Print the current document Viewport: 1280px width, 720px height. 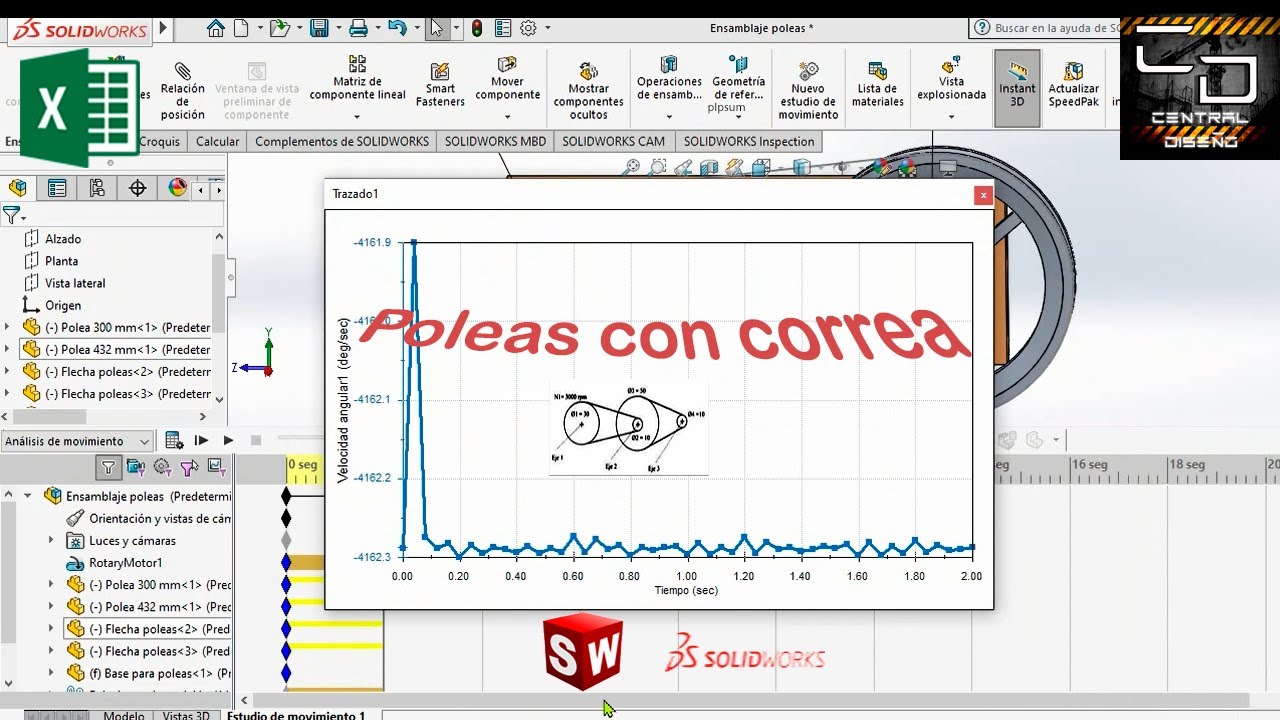coord(358,28)
